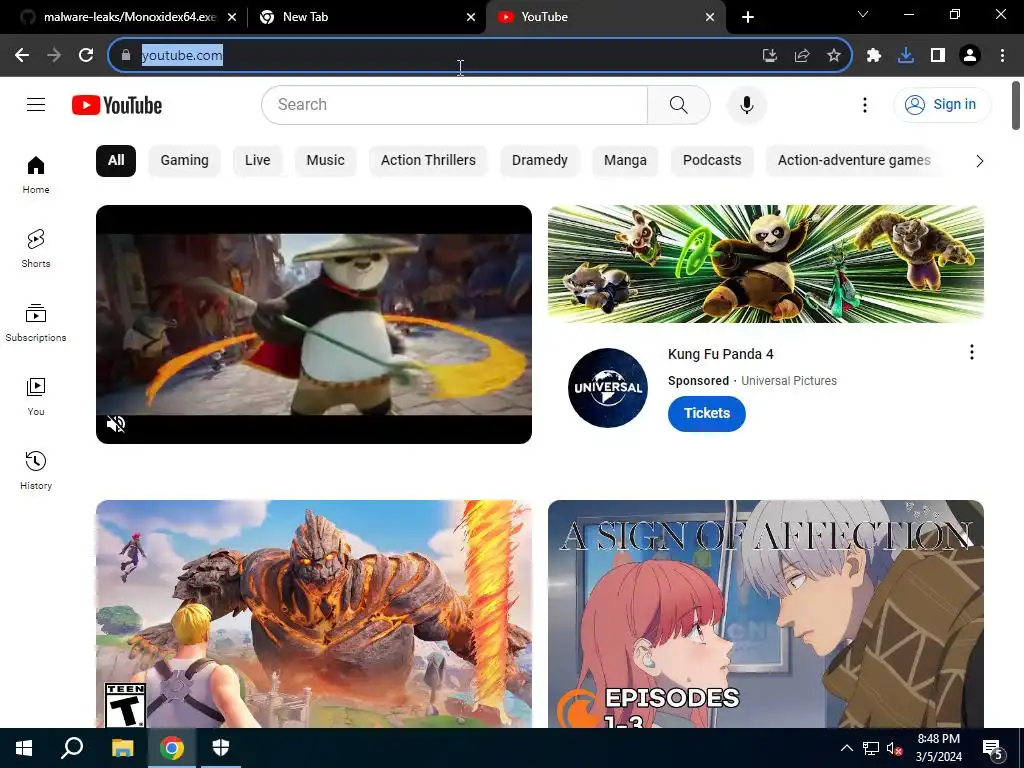1024x768 pixels.
Task: Open History from the sidebar
Action: click(36, 470)
